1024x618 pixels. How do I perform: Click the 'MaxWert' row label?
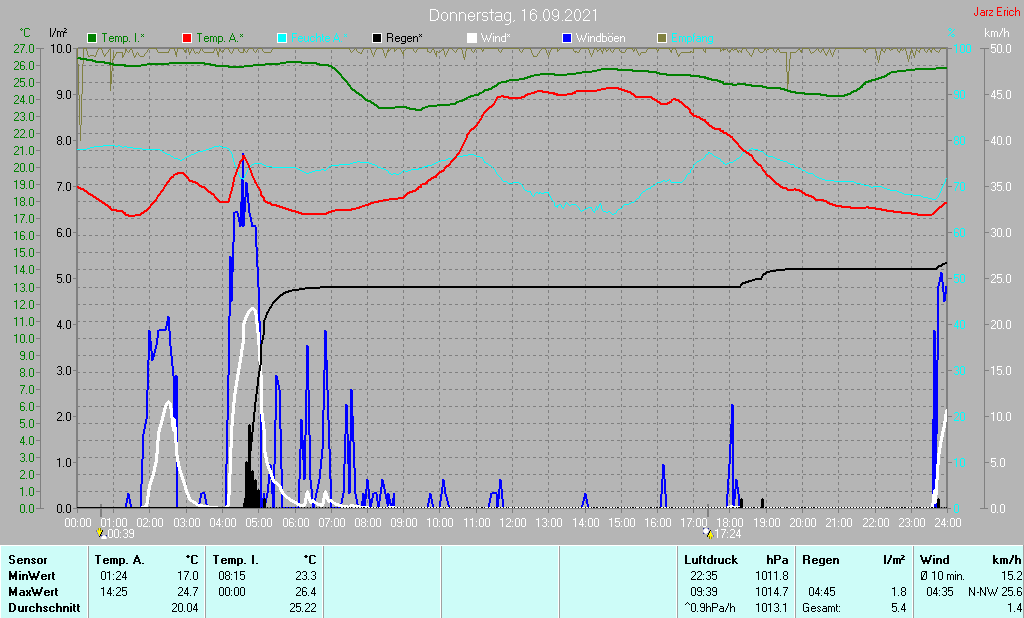(x=33, y=592)
